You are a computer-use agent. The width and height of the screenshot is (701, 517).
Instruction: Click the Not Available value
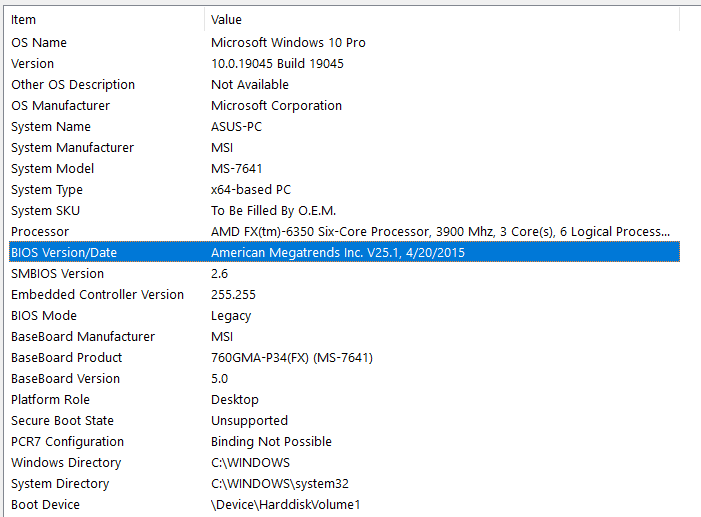coord(250,85)
